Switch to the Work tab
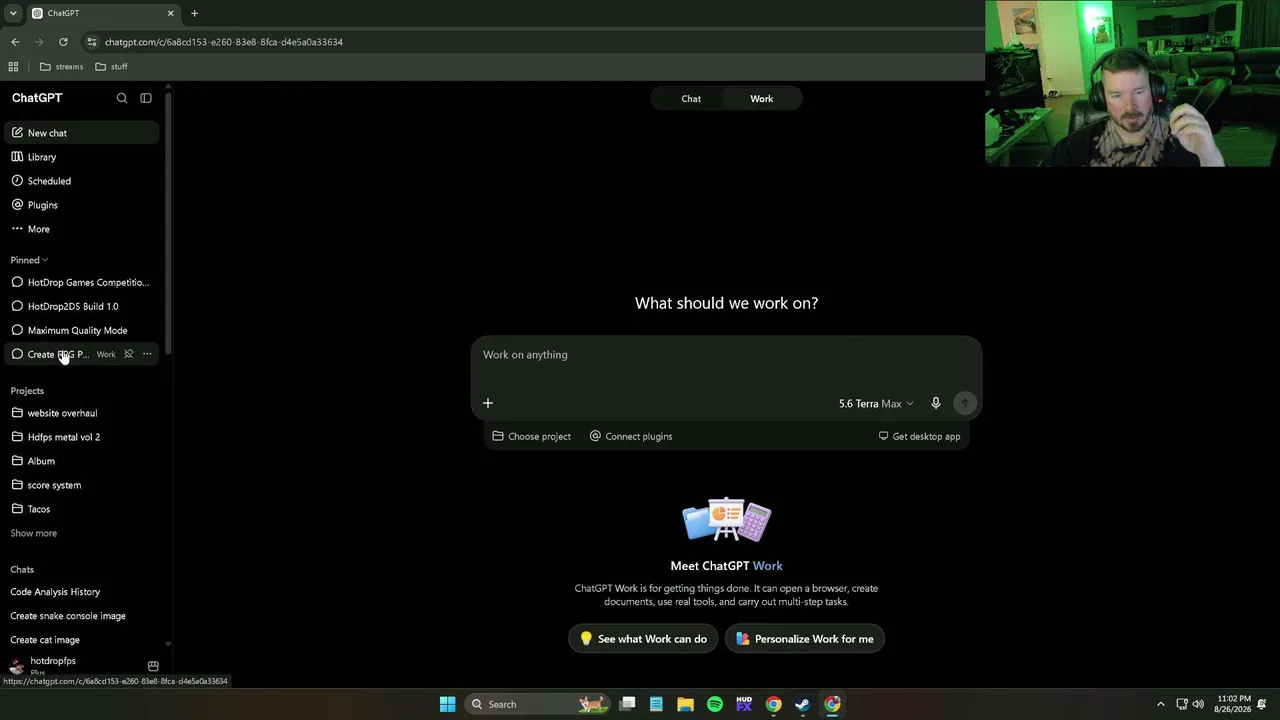This screenshot has width=1280, height=720. [762, 99]
